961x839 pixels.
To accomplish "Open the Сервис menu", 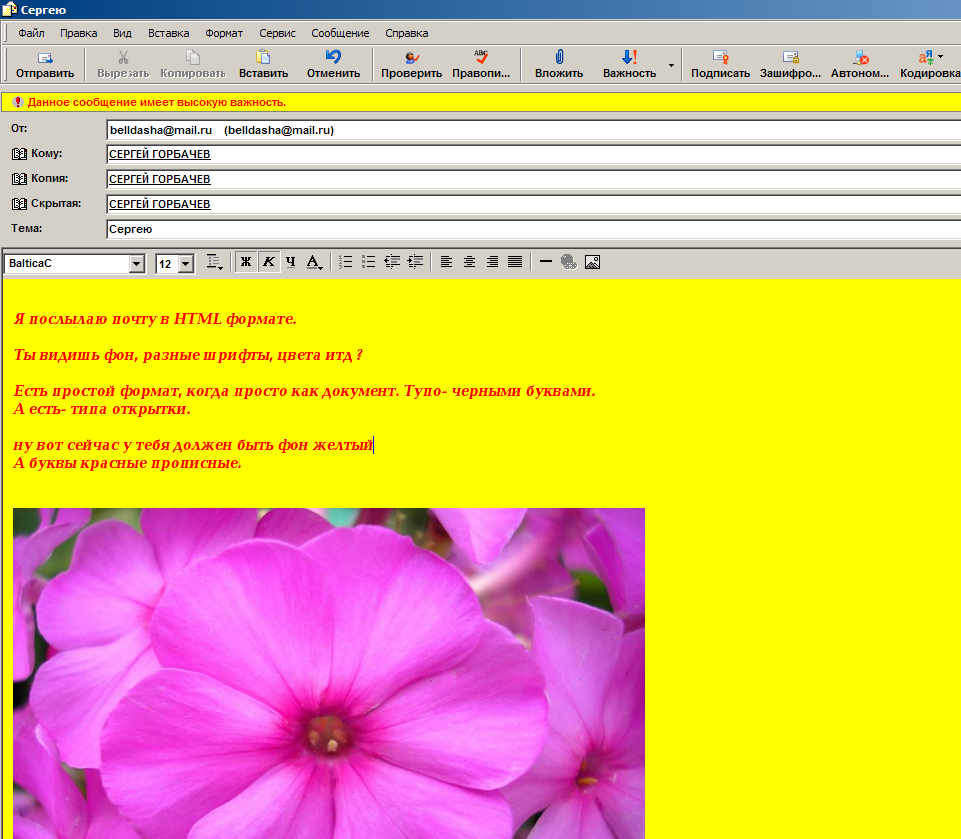I will [277, 33].
